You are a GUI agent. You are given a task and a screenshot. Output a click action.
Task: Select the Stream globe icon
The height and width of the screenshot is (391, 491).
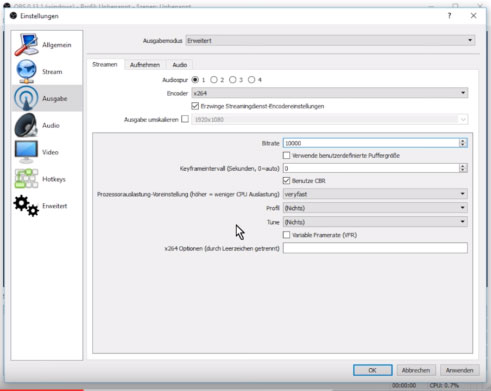click(26, 71)
